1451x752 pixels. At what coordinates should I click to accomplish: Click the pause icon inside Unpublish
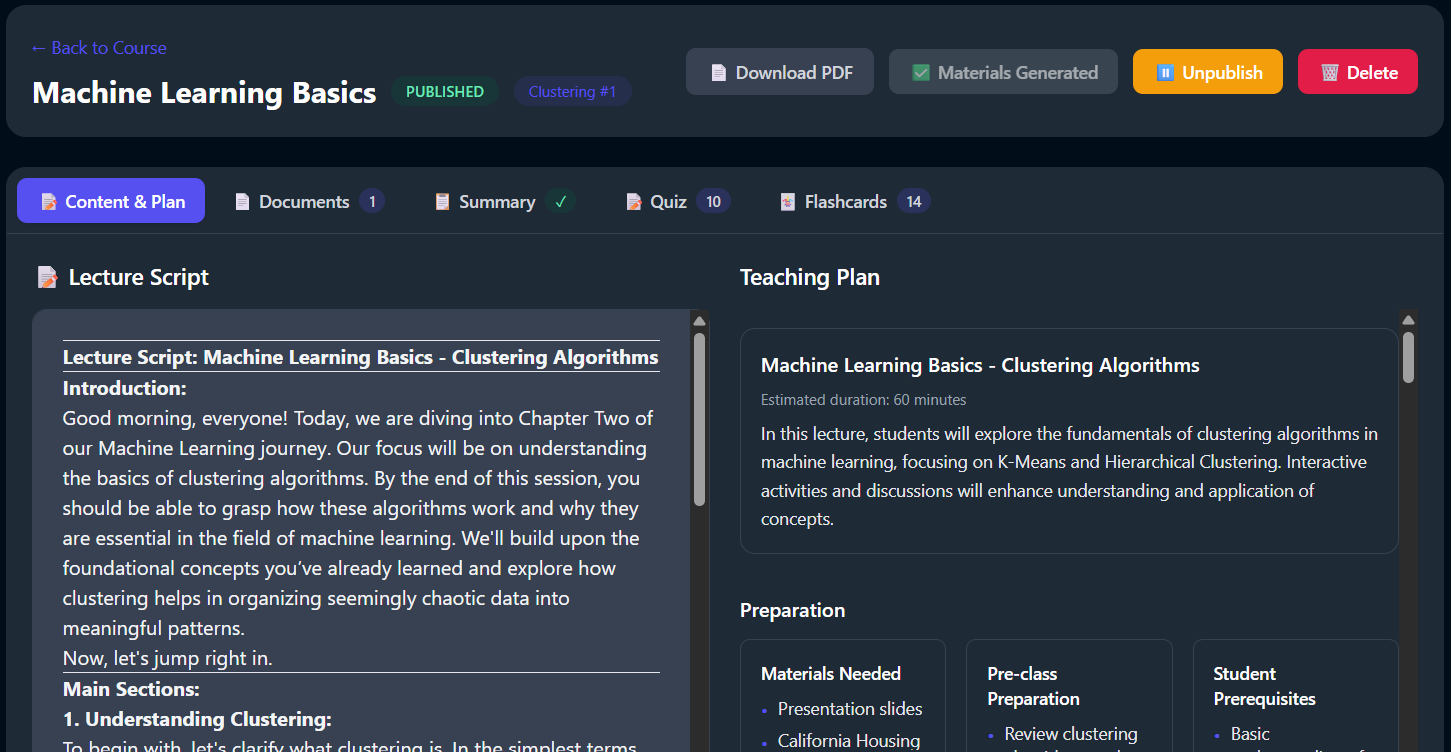[x=1166, y=71]
